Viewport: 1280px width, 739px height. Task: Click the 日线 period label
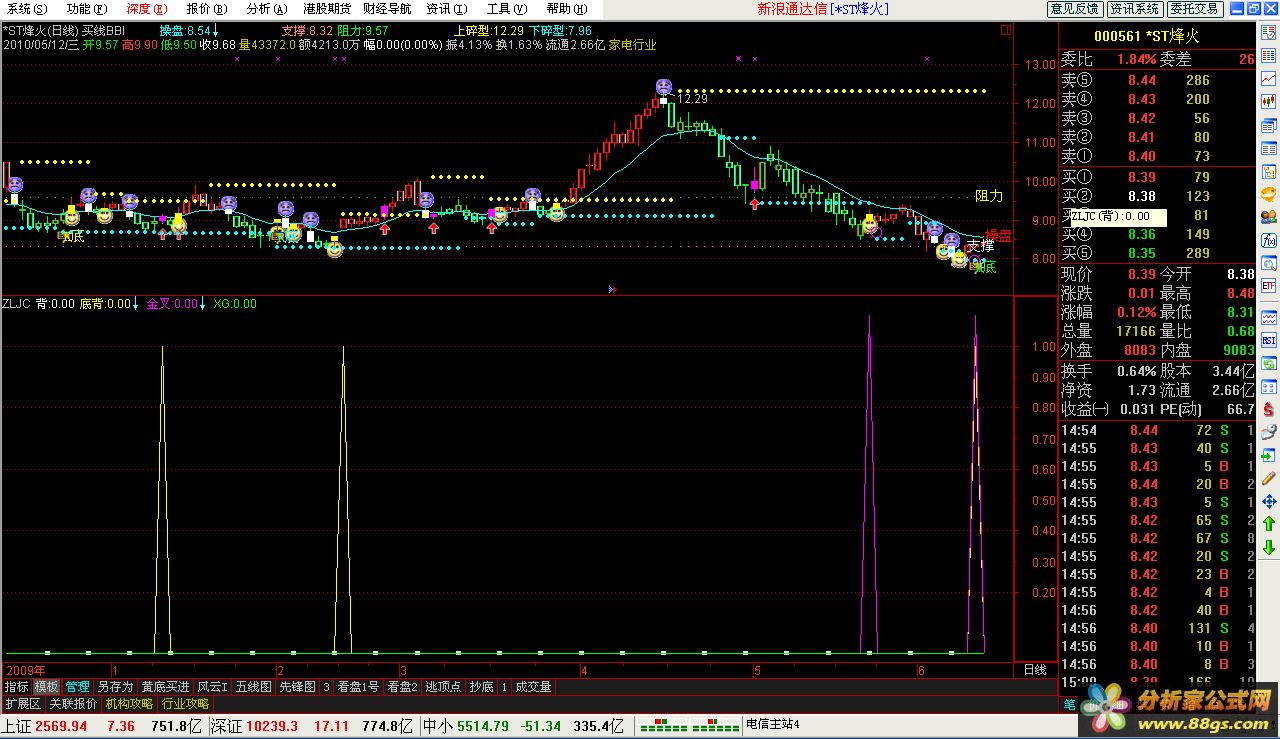(1034, 669)
